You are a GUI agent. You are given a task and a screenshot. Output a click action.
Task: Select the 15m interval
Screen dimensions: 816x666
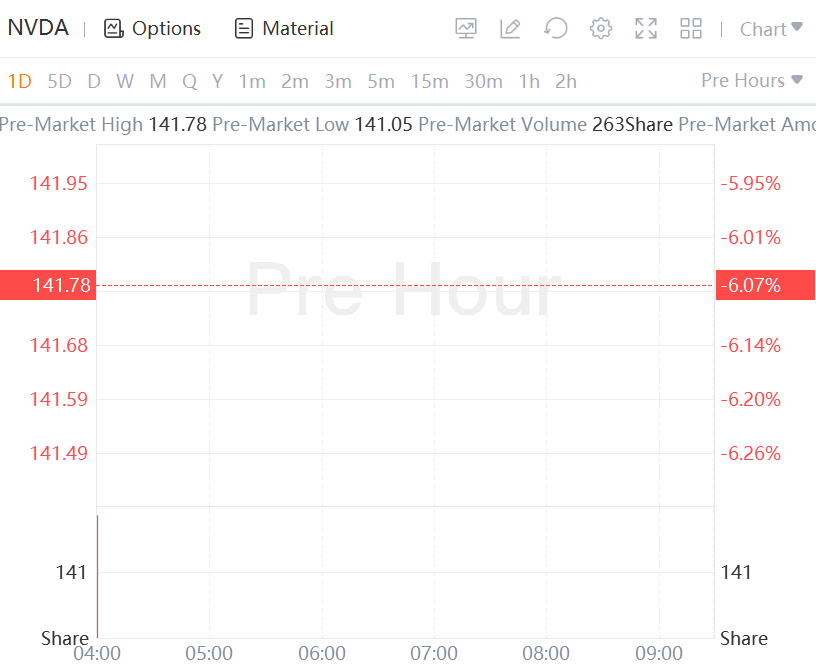[429, 81]
